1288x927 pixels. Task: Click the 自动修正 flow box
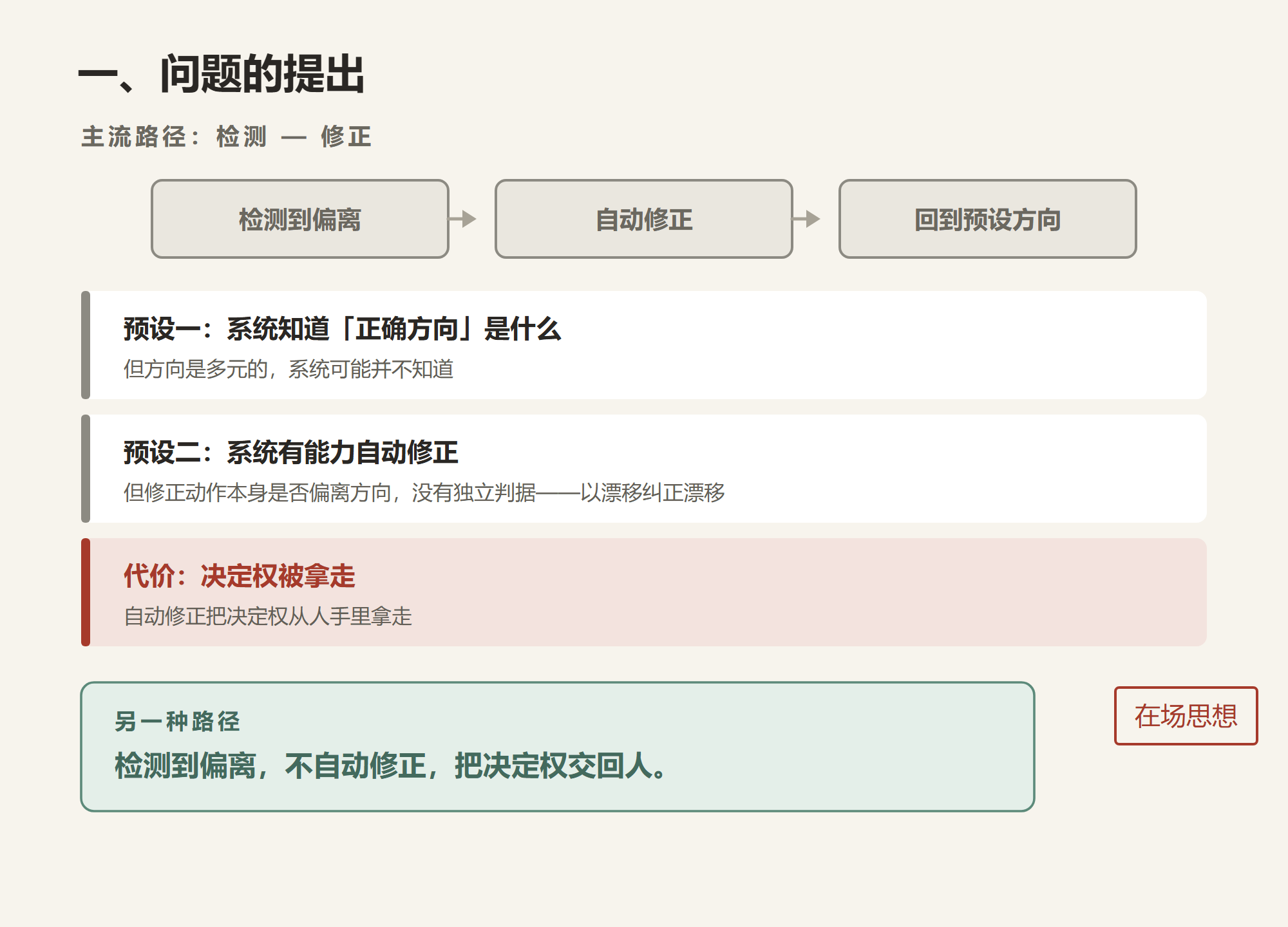pyautogui.click(x=644, y=219)
